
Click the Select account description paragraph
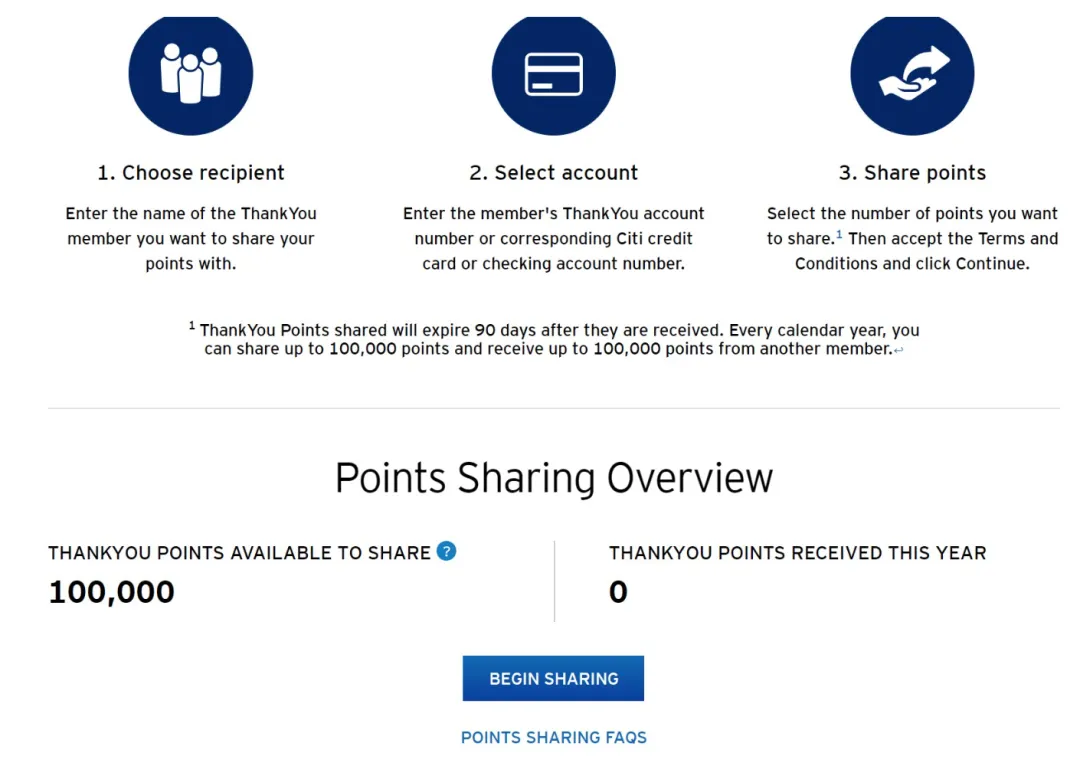[554, 238]
